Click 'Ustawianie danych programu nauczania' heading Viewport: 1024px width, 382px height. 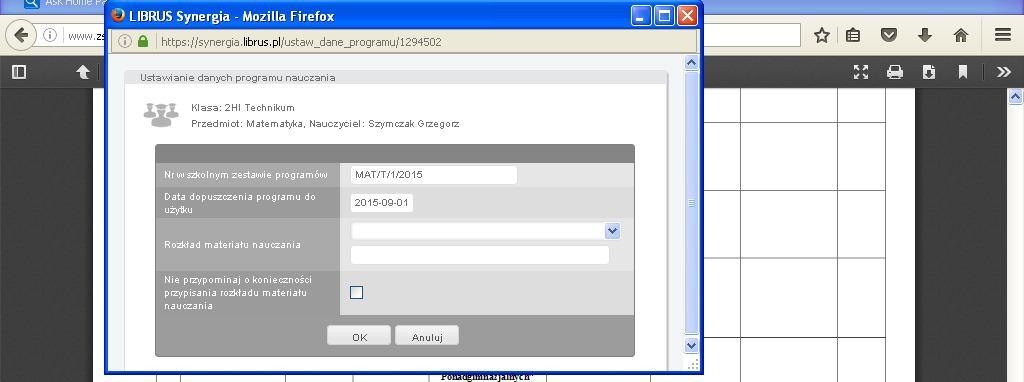[238, 78]
